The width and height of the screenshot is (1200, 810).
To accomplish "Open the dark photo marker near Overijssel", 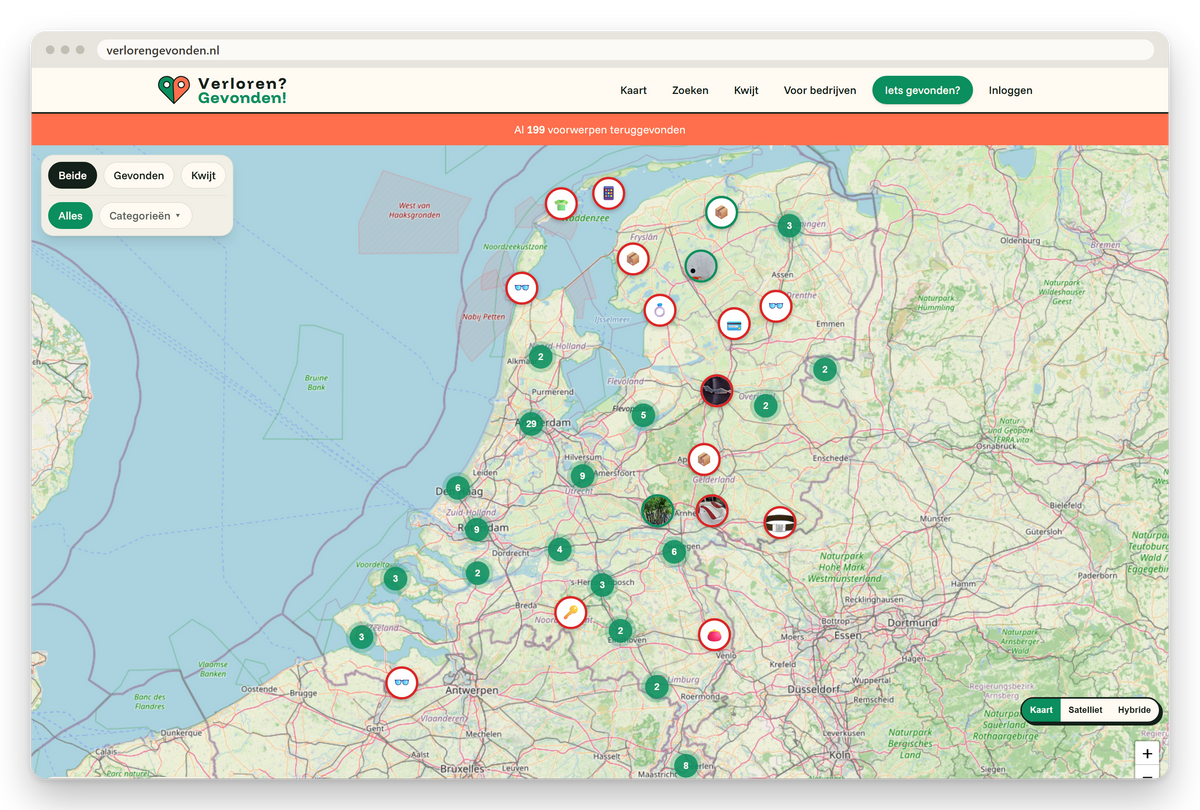I will coord(717,391).
